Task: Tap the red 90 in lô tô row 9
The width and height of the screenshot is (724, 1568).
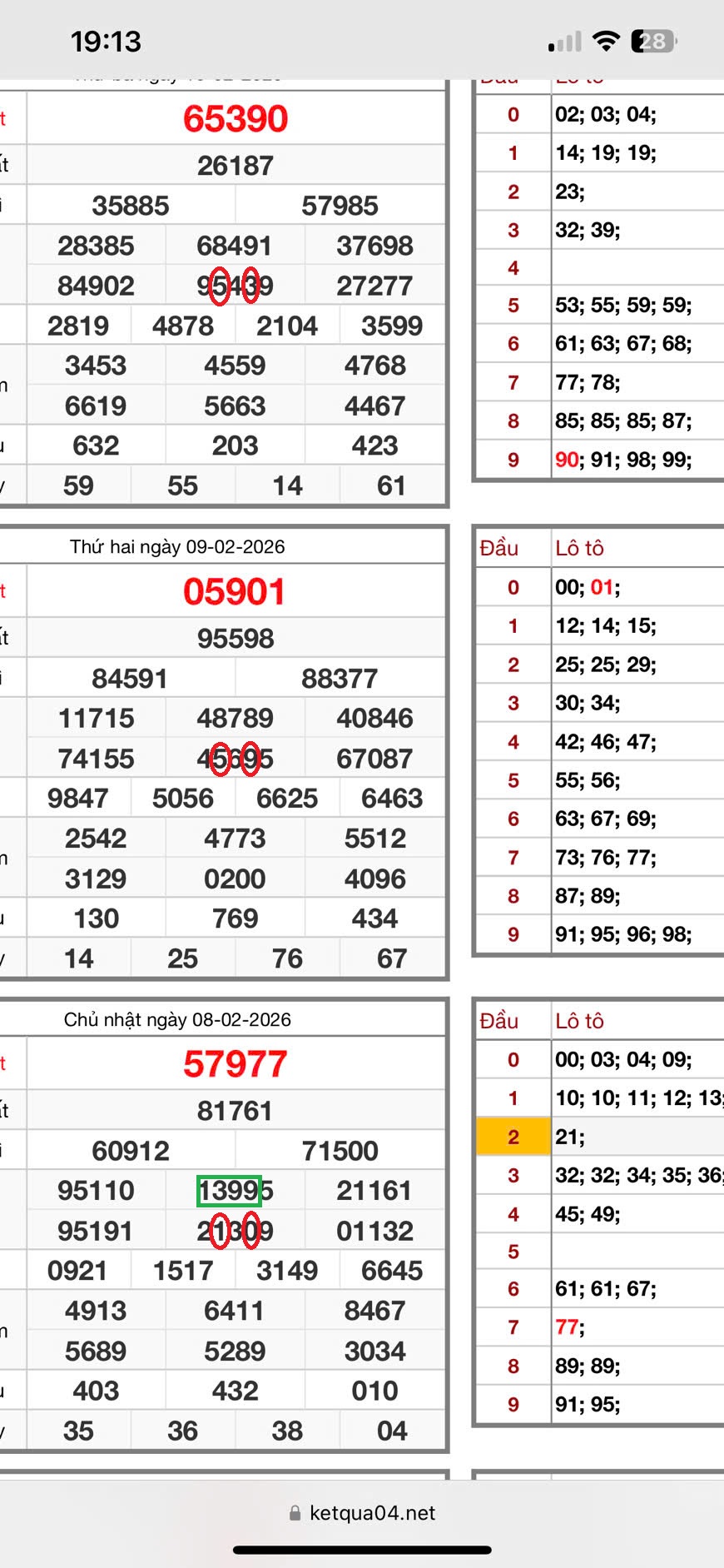Action: 567,460
